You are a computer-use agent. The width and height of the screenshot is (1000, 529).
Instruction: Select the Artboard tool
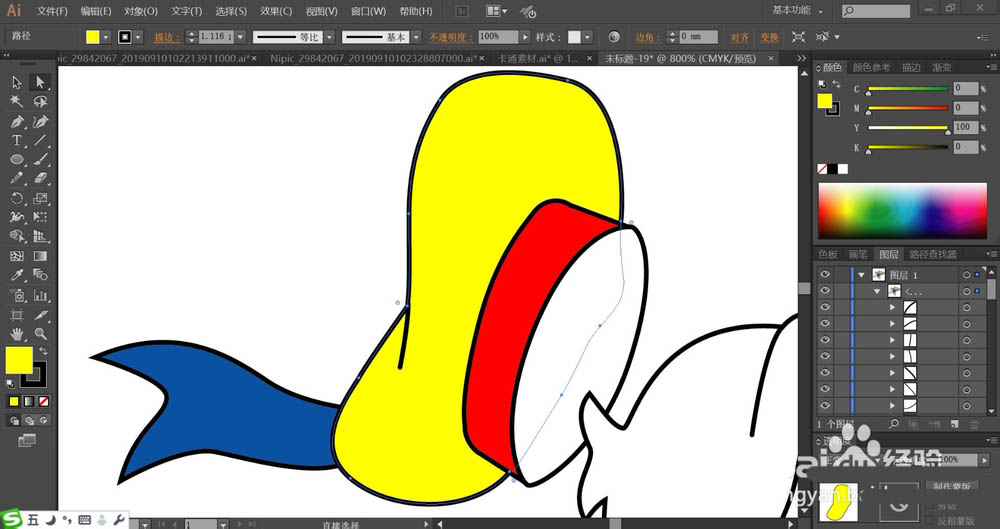tap(17, 315)
